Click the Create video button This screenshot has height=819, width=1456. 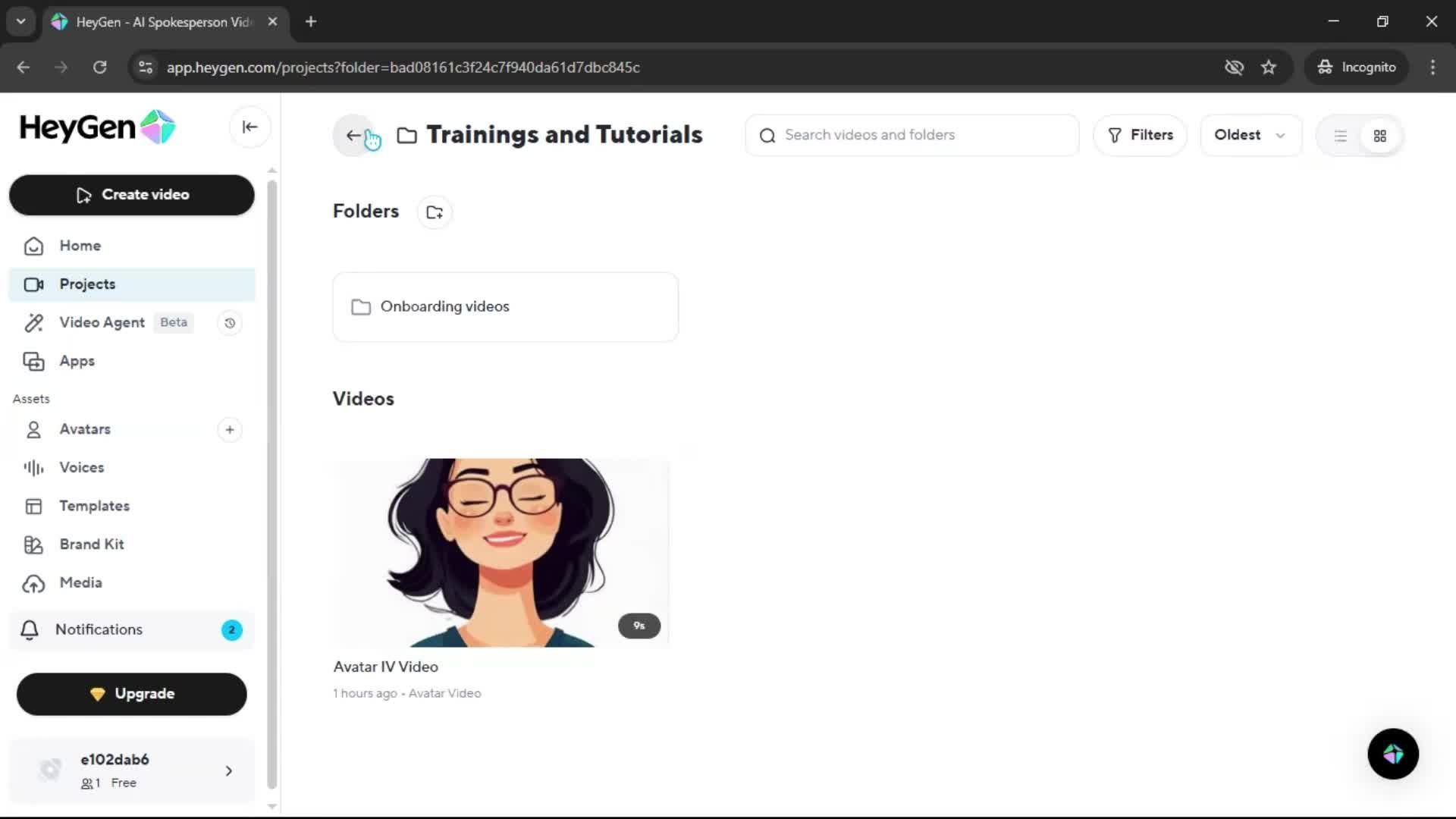[132, 195]
